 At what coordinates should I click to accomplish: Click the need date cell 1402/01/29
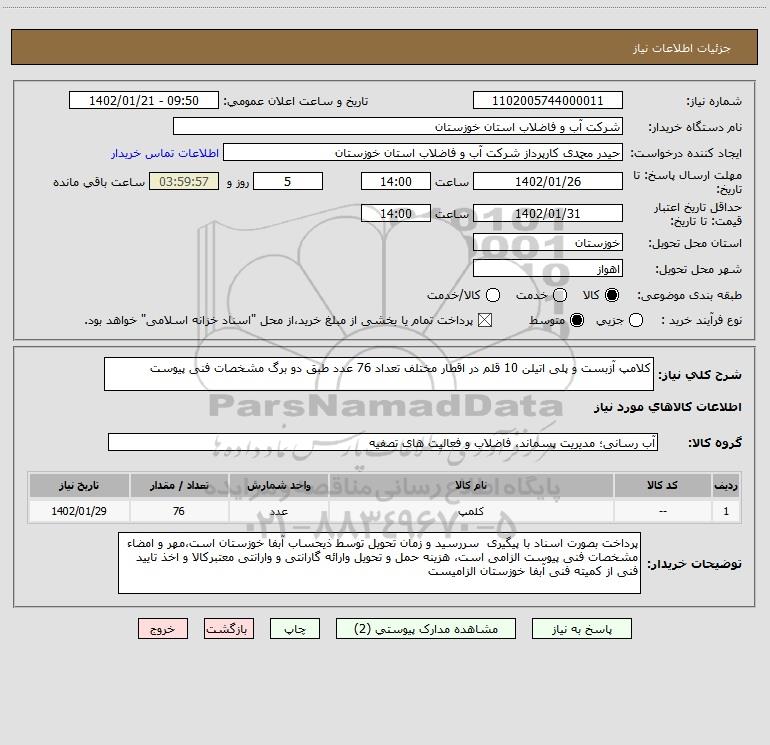[79, 511]
